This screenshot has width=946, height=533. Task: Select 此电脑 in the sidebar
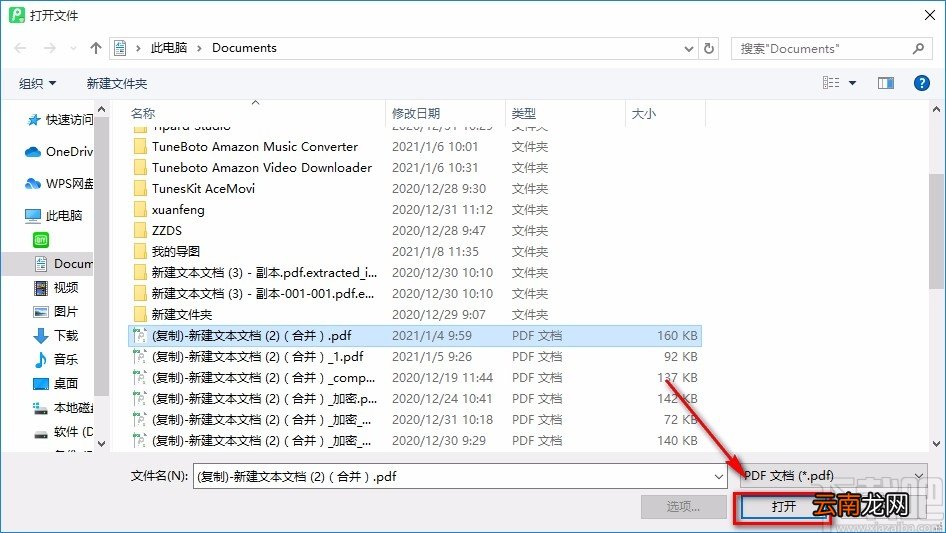[x=53, y=215]
